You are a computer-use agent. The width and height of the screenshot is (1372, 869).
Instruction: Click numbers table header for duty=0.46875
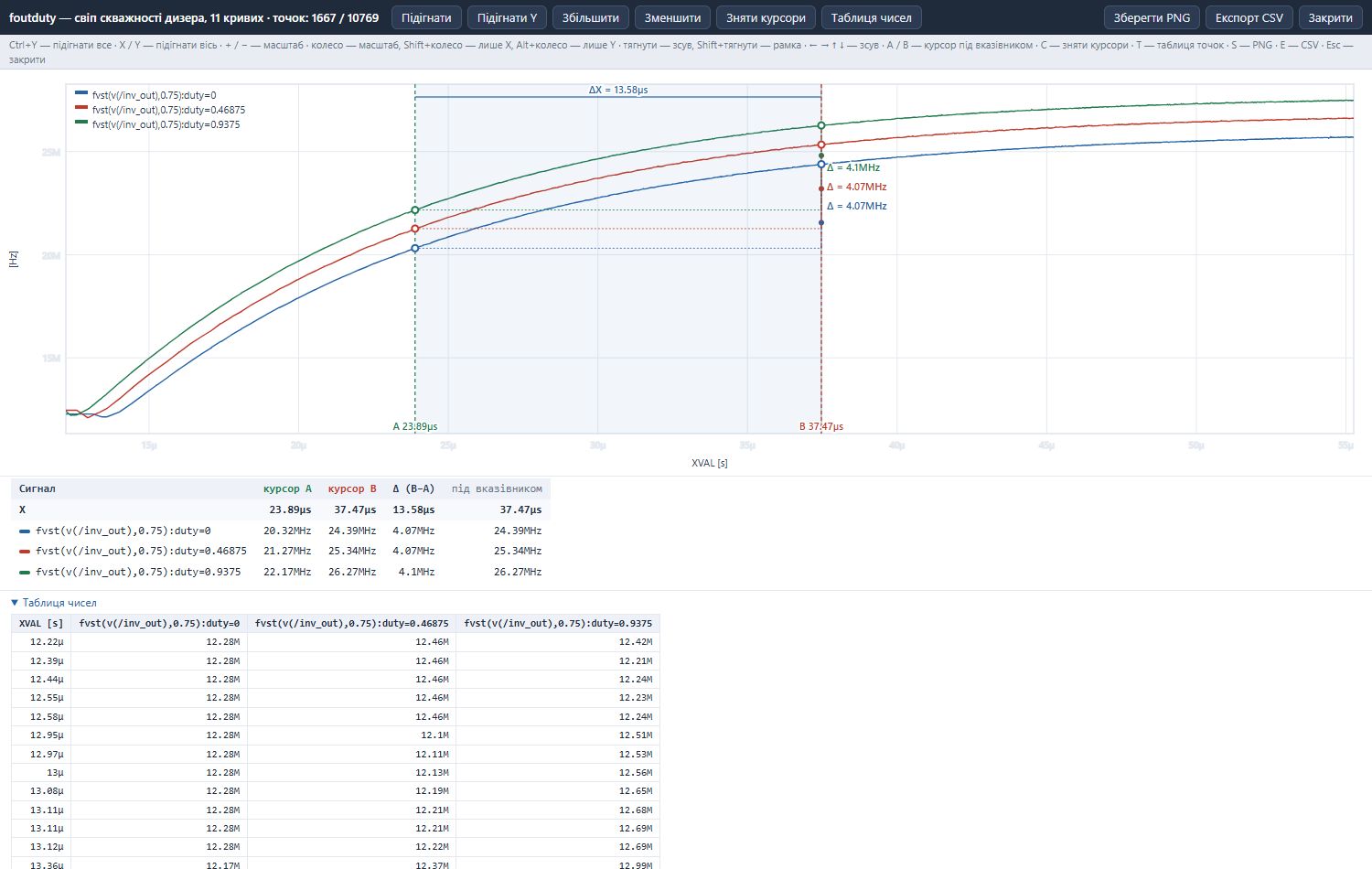point(351,624)
